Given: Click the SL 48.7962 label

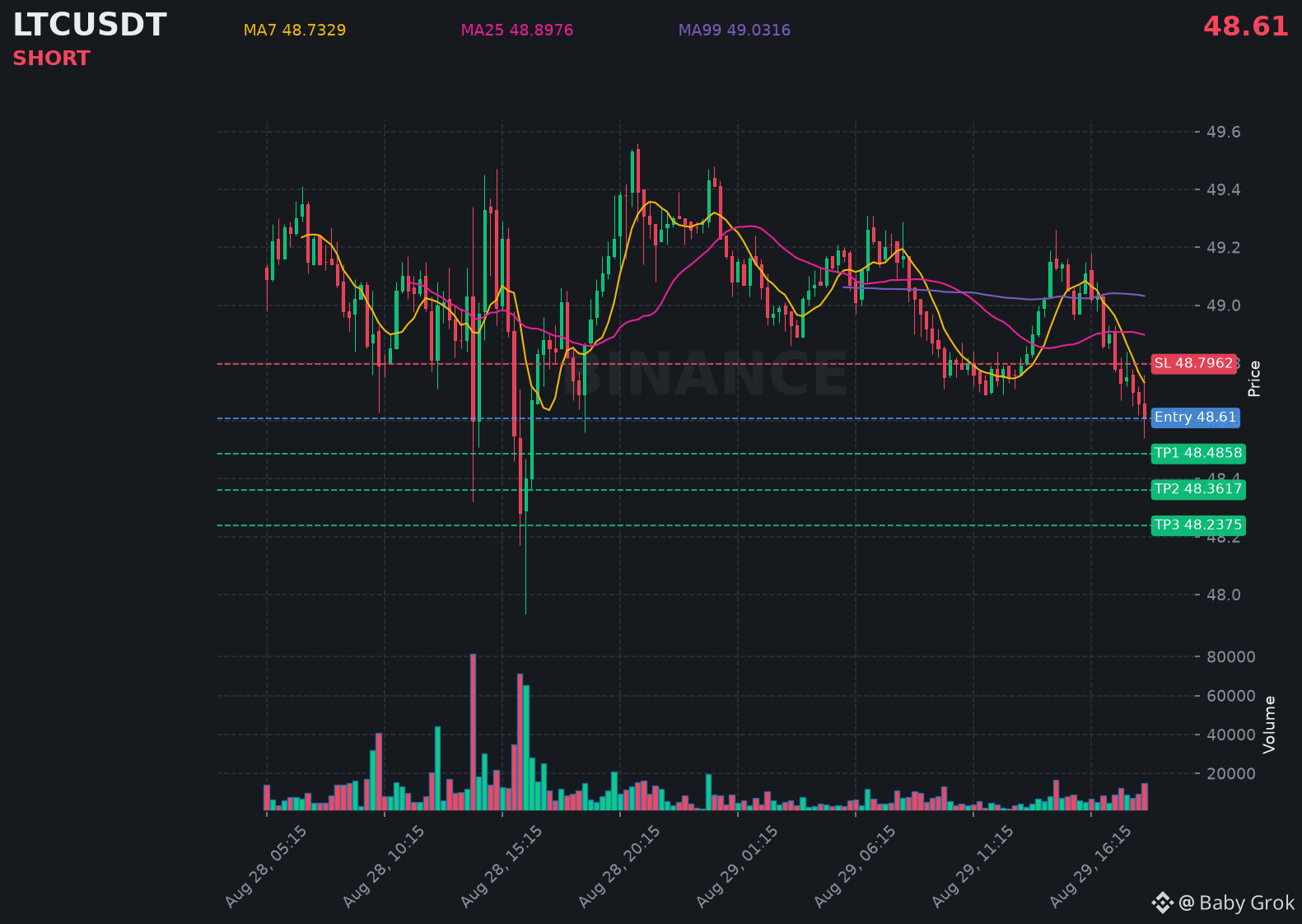Looking at the screenshot, I should click(x=1193, y=363).
